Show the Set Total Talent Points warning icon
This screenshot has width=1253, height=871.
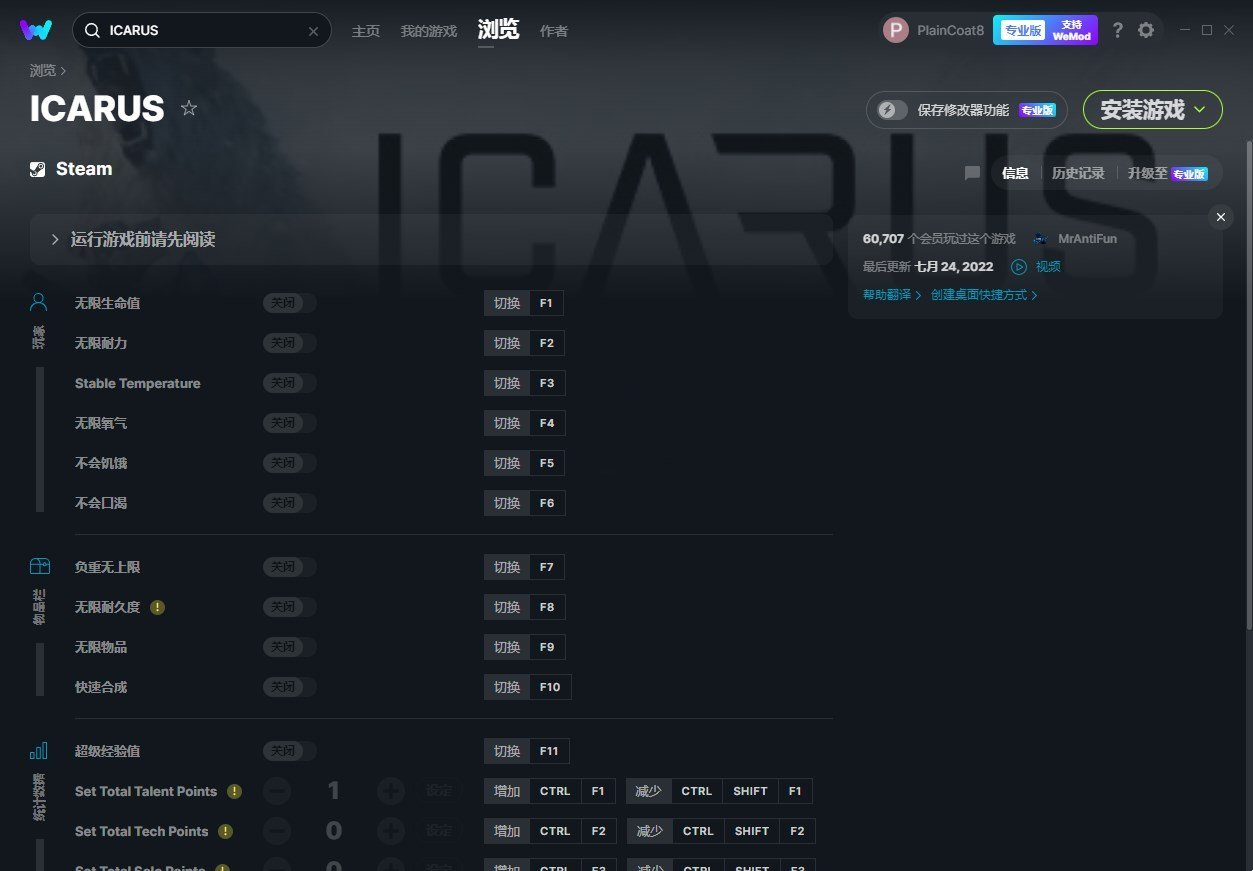[234, 791]
